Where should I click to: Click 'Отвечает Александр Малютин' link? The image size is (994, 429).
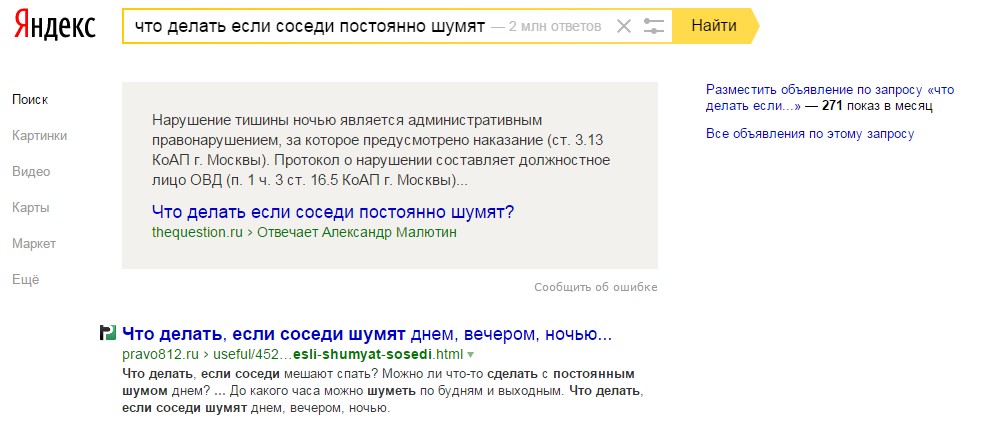[356, 233]
